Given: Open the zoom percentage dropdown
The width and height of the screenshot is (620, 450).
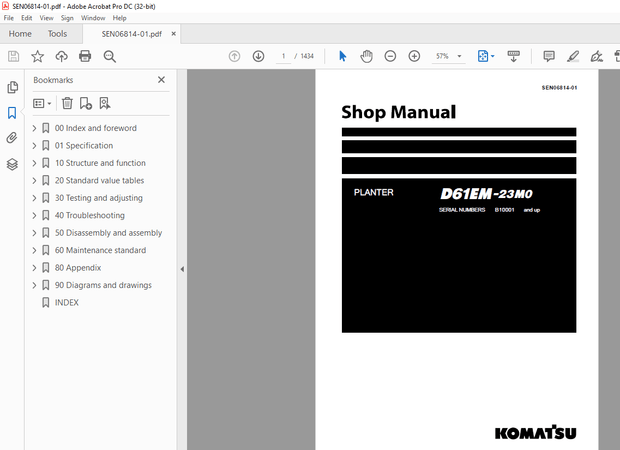Looking at the screenshot, I should pyautogui.click(x=459, y=56).
